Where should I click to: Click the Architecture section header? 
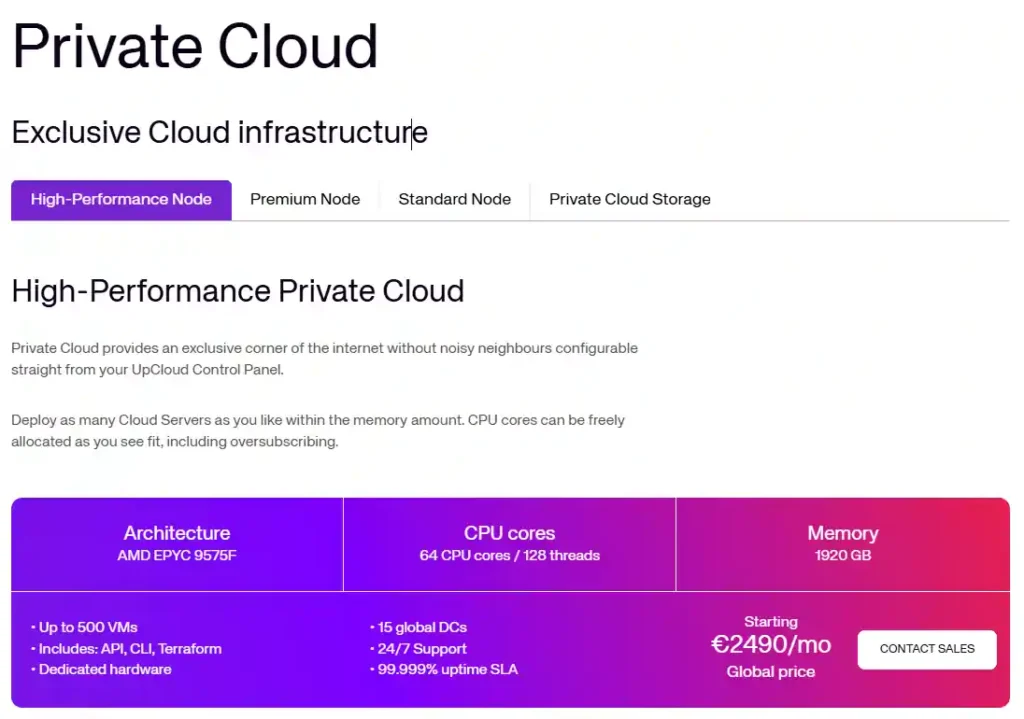(x=176, y=533)
